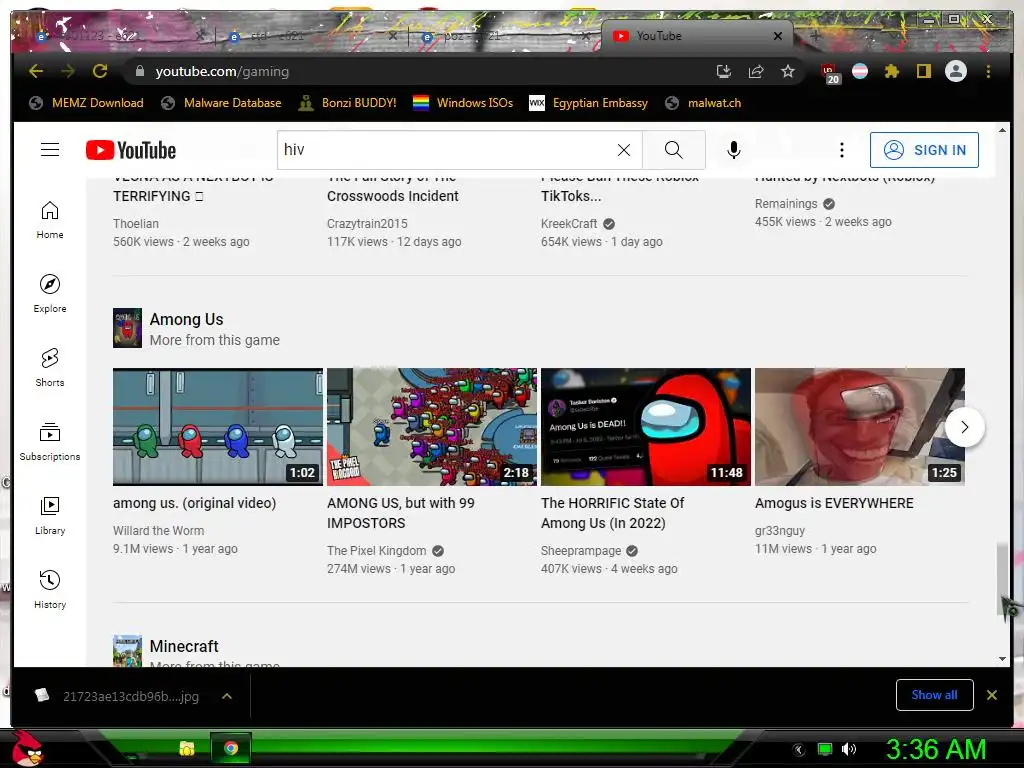Open AMONG US 99 IMPOSTORS thumbnail

(x=432, y=426)
